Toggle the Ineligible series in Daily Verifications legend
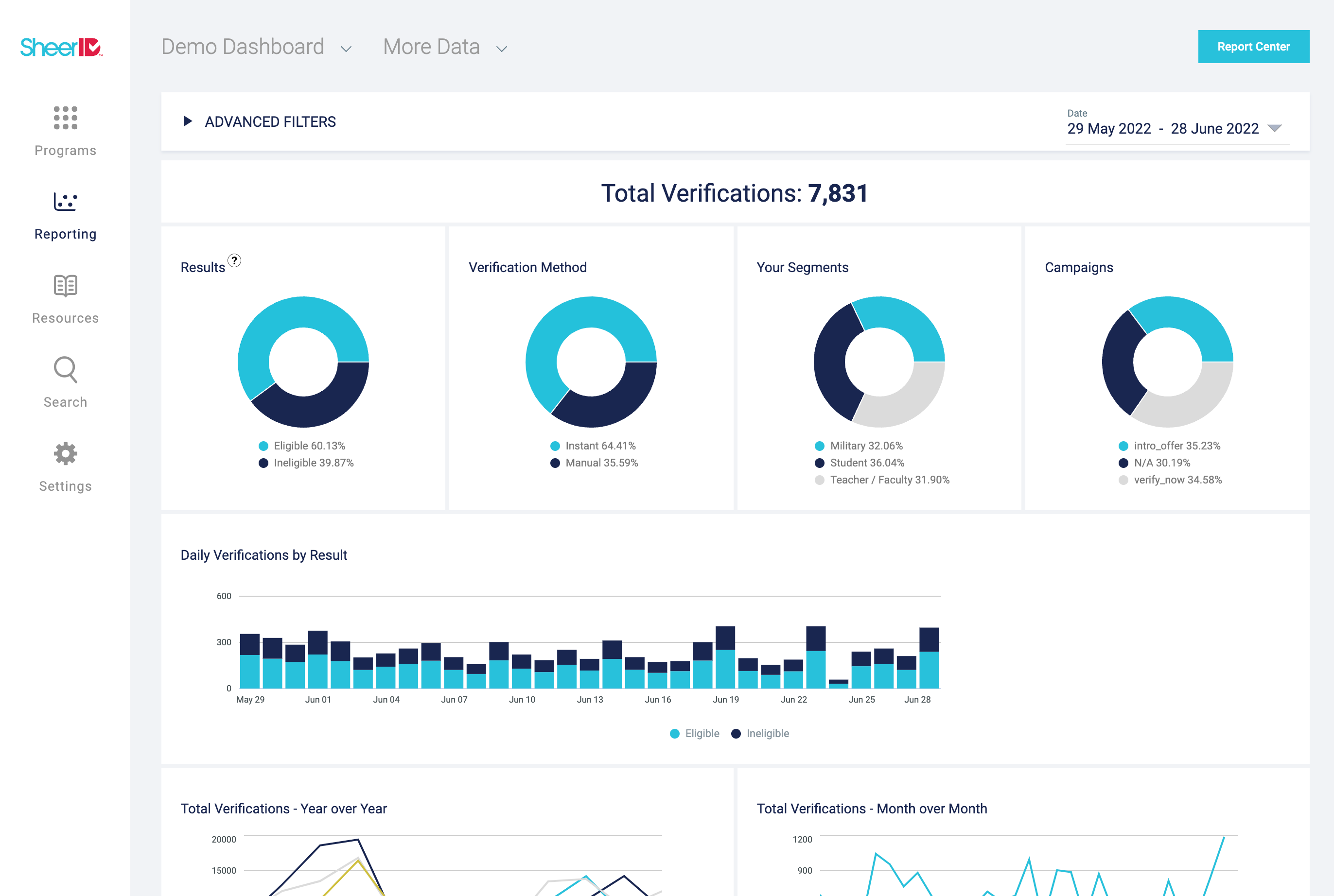 click(760, 733)
